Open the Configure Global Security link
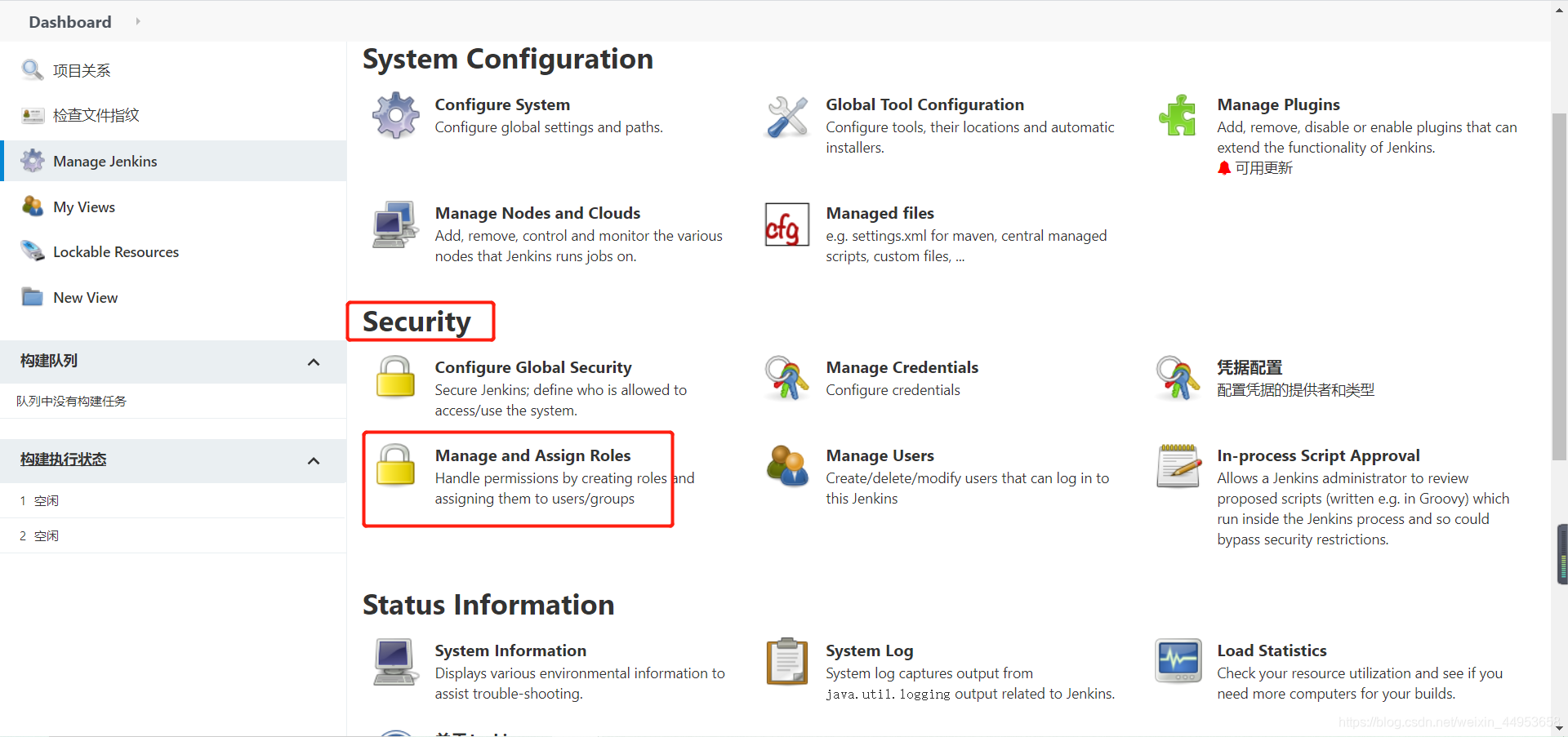The image size is (1568, 737). point(532,367)
